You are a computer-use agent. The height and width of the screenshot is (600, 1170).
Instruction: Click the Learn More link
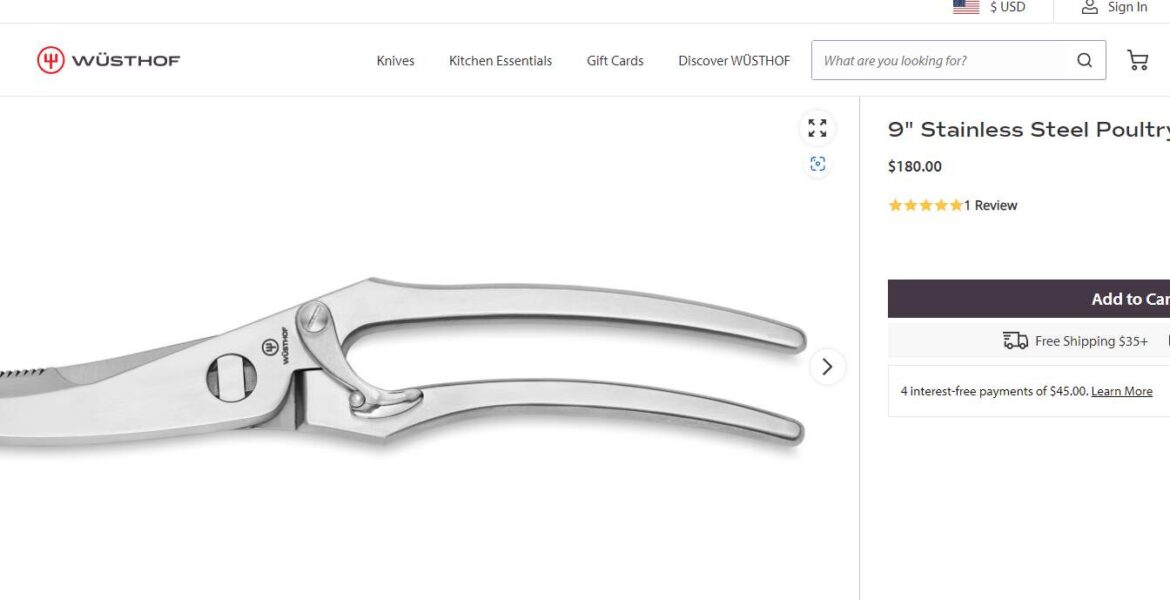click(1121, 391)
